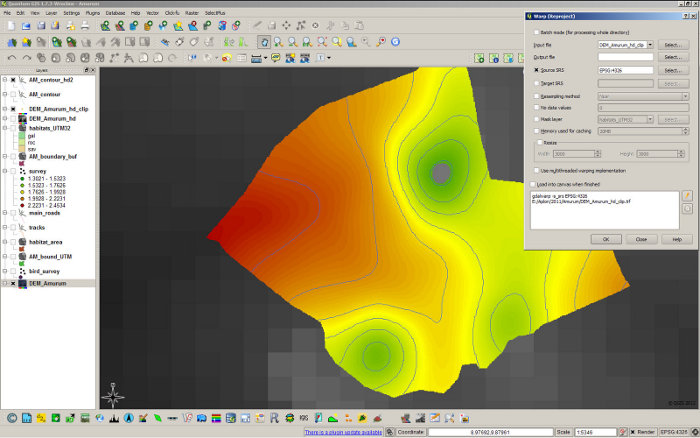Viewport: 700px width, 438px height.
Task: Click the edit command pencil button in Warp dialog
Action: tap(686, 194)
